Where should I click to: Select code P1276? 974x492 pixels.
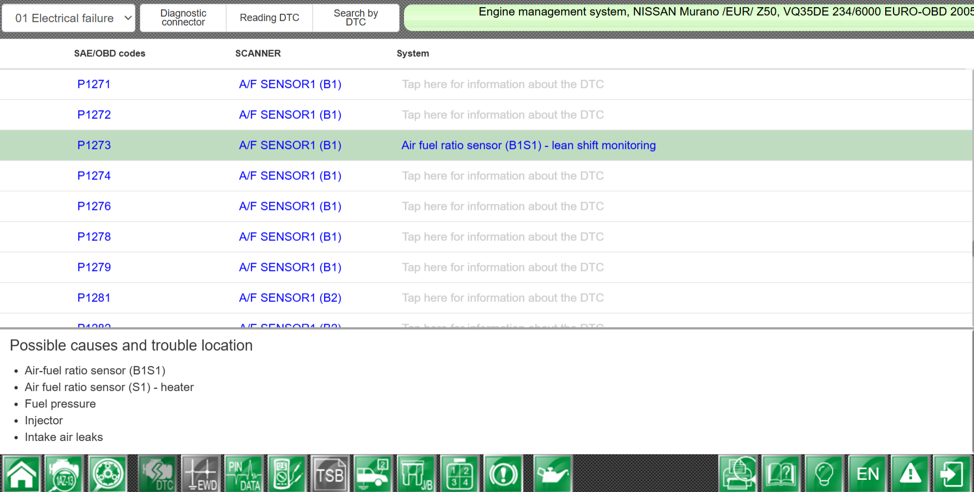[94, 206]
